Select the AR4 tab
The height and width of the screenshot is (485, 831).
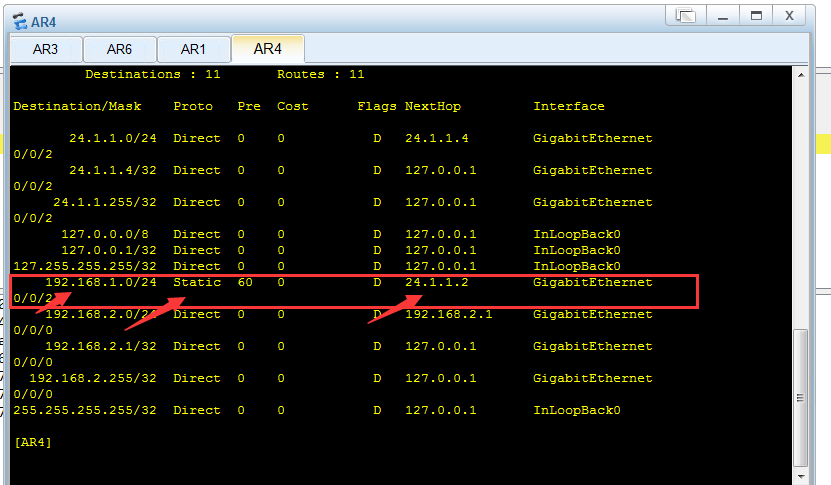coord(268,49)
